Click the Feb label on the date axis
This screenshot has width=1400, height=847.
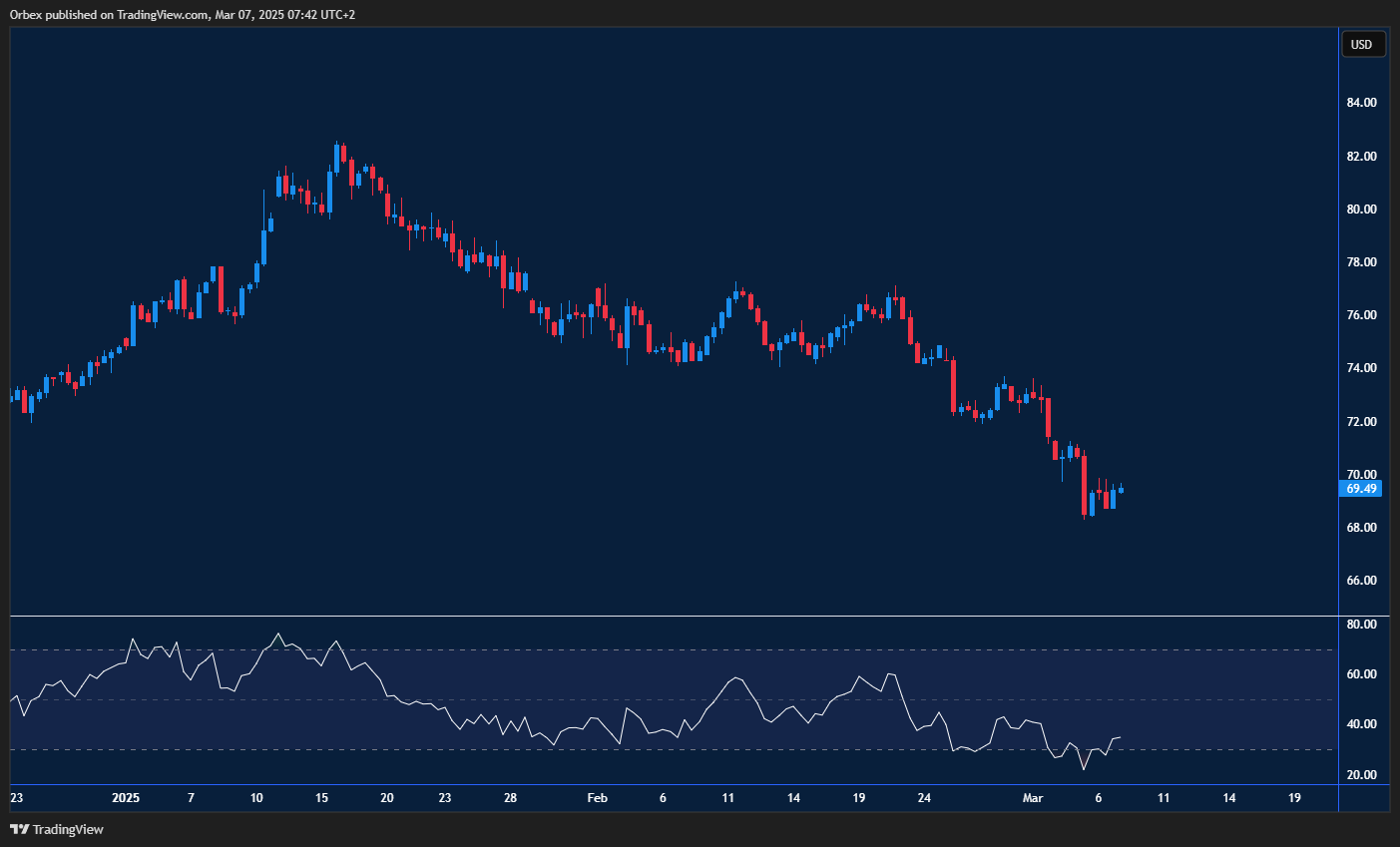597,798
